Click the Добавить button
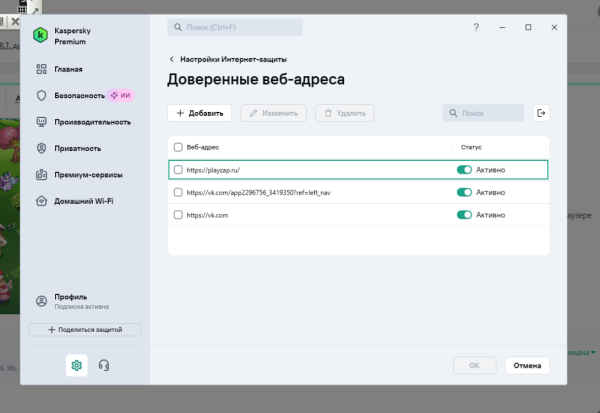The height and width of the screenshot is (413, 600). 199,113
